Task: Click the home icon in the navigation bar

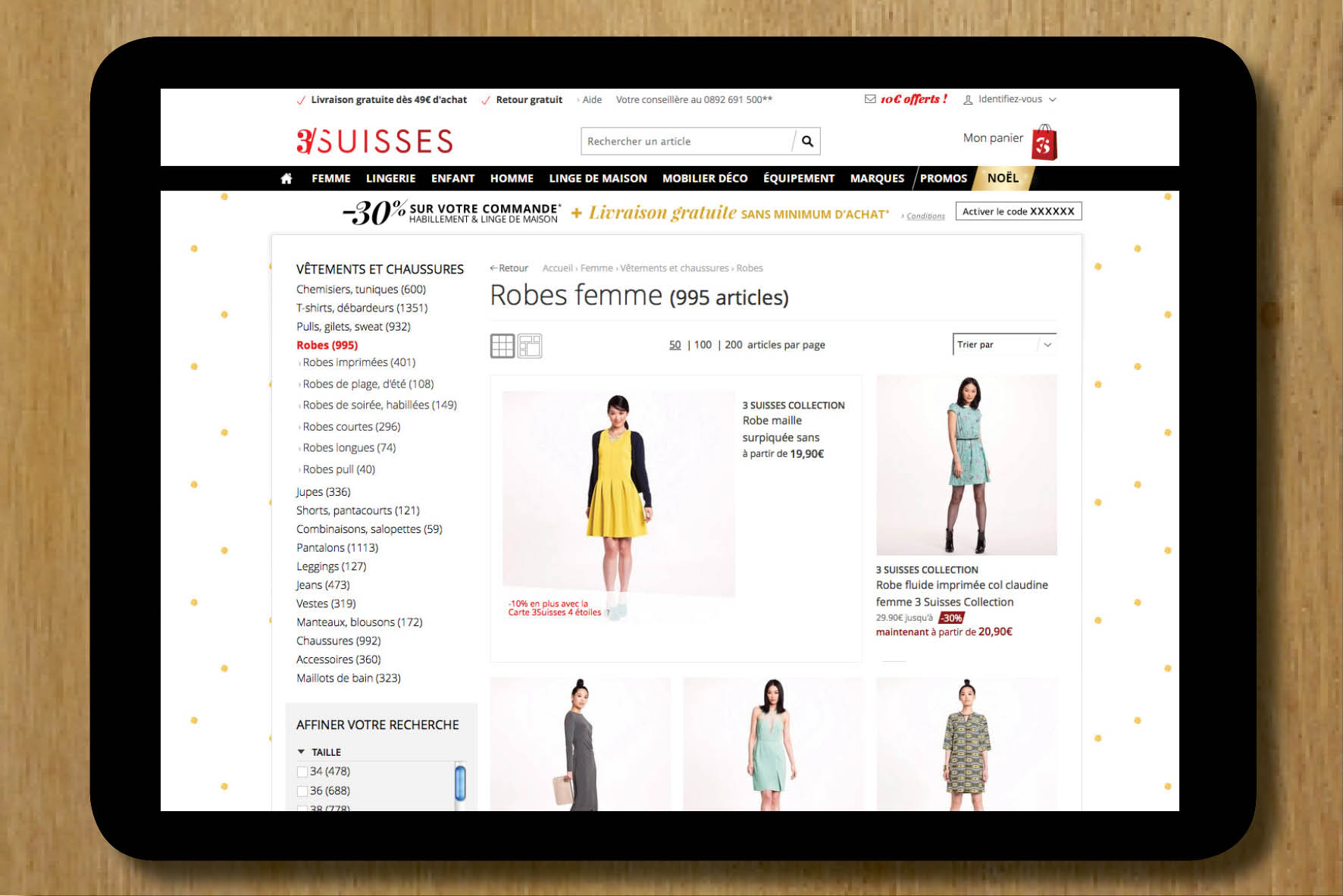Action: [x=286, y=177]
